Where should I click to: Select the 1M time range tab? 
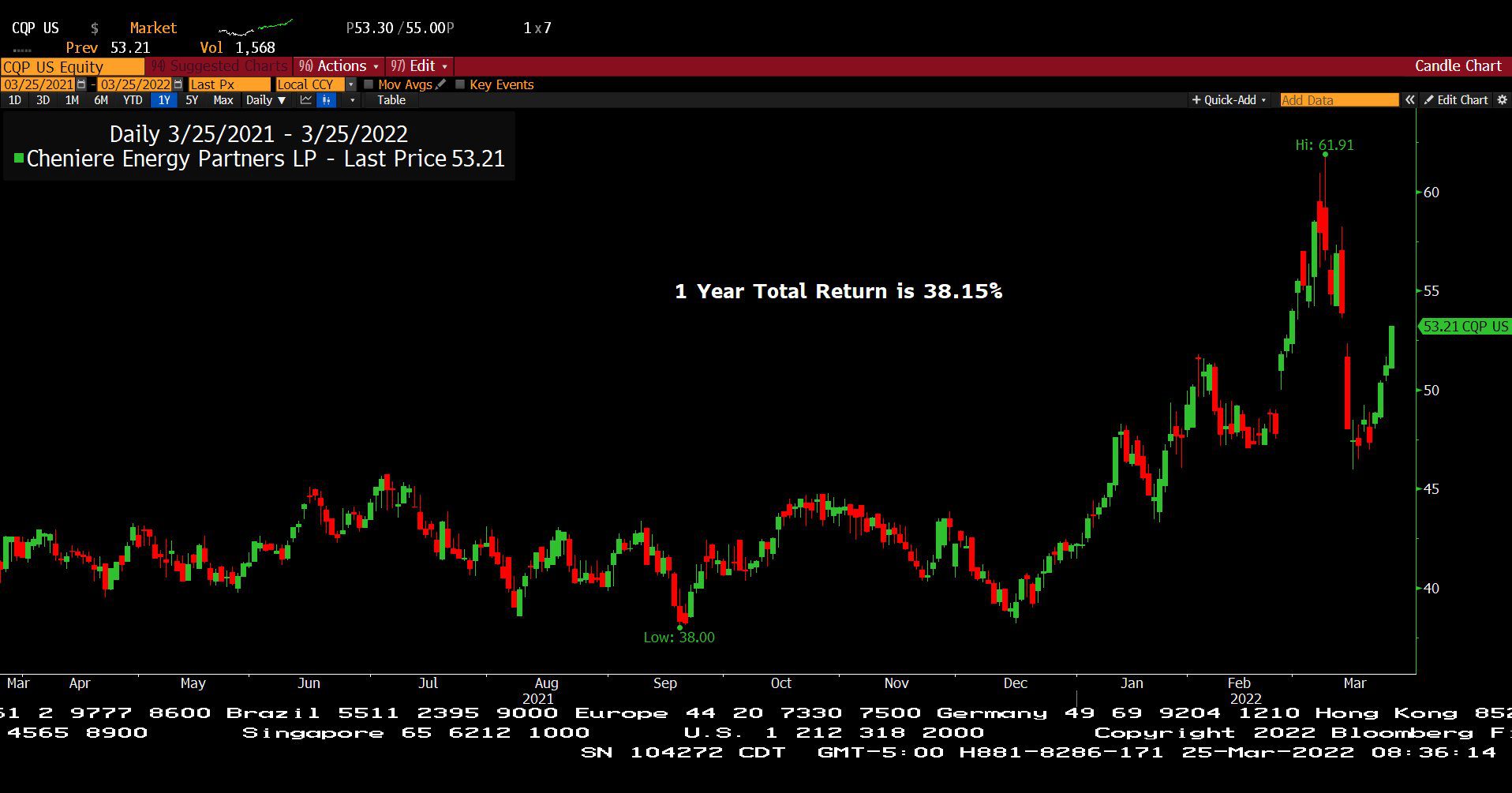(72, 100)
